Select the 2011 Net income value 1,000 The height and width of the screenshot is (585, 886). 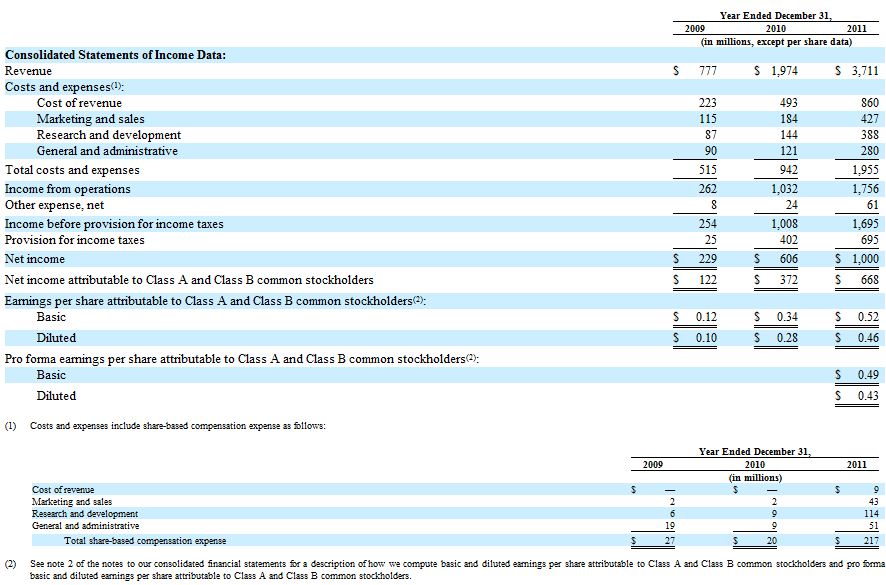click(x=865, y=259)
